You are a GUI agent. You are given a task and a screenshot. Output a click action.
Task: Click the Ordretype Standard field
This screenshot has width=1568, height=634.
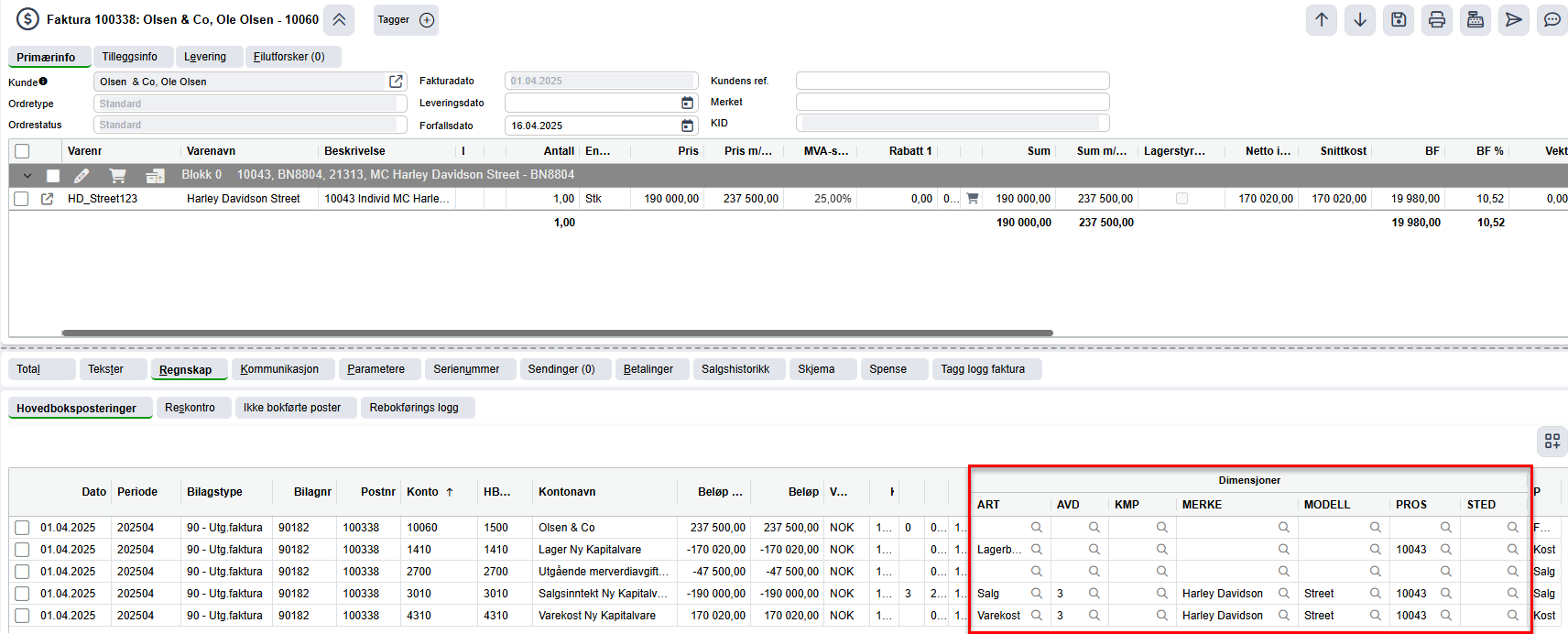click(250, 104)
